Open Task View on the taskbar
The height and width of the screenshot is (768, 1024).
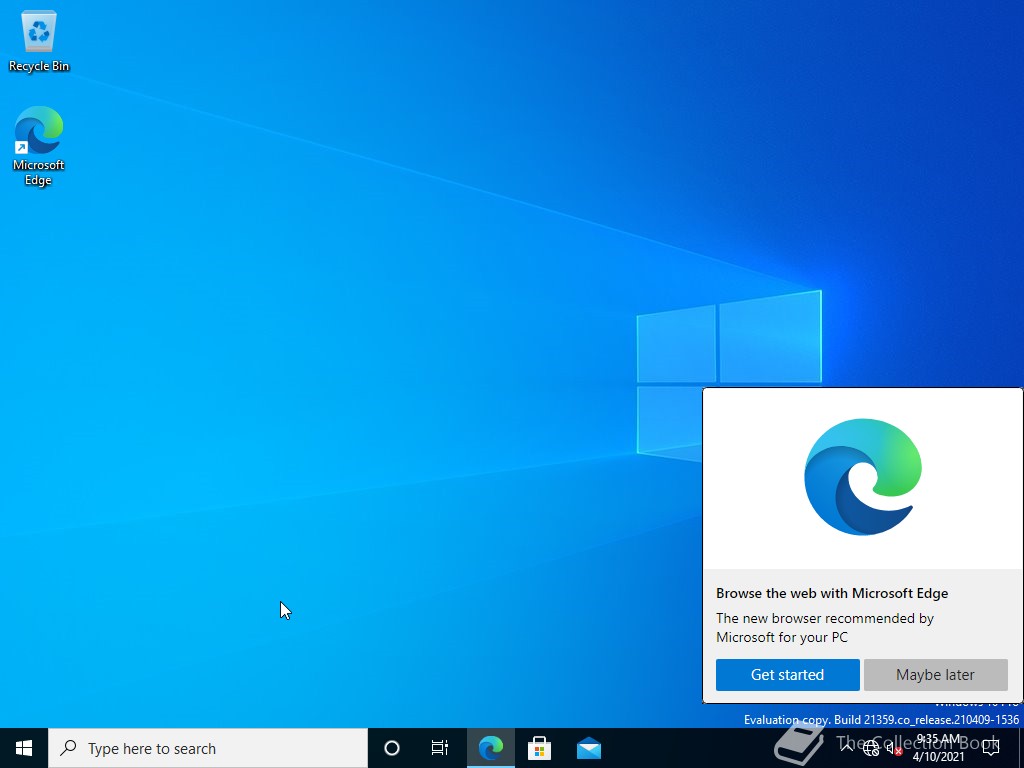(440, 748)
